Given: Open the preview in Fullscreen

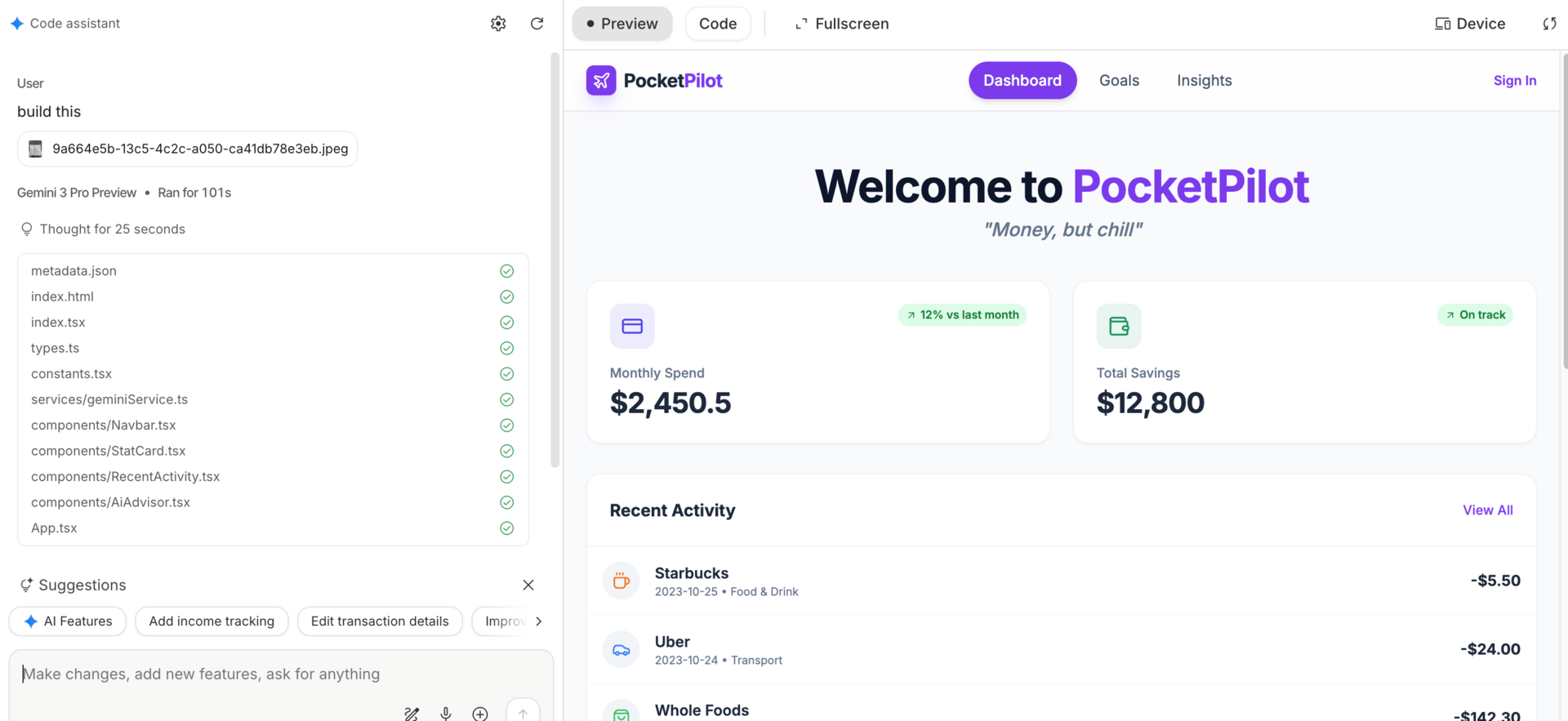Looking at the screenshot, I should coord(842,24).
